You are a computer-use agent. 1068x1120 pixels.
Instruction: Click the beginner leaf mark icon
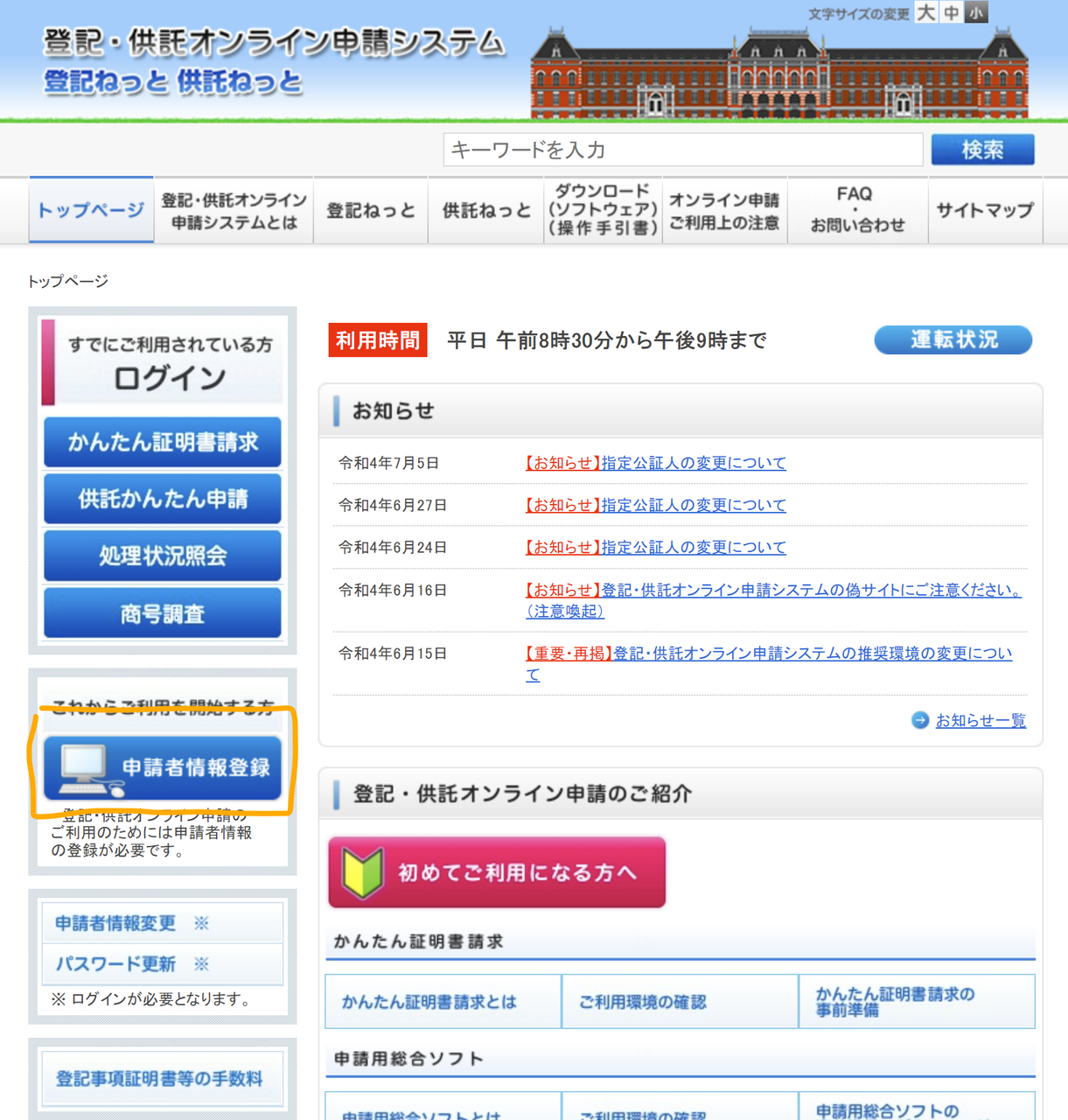(362, 872)
